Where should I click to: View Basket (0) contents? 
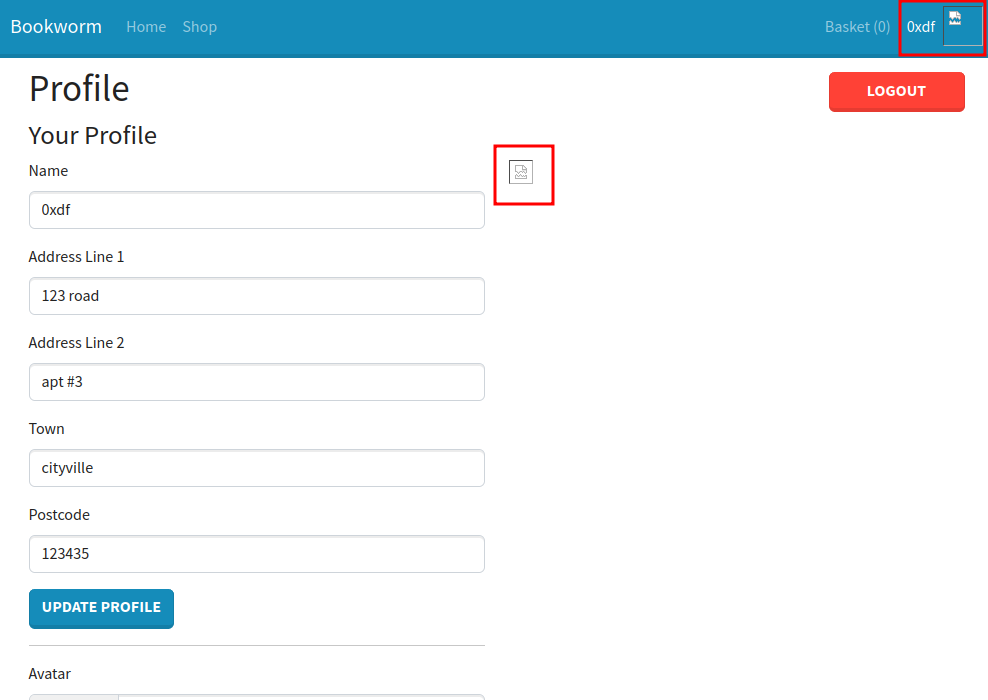coord(857,27)
